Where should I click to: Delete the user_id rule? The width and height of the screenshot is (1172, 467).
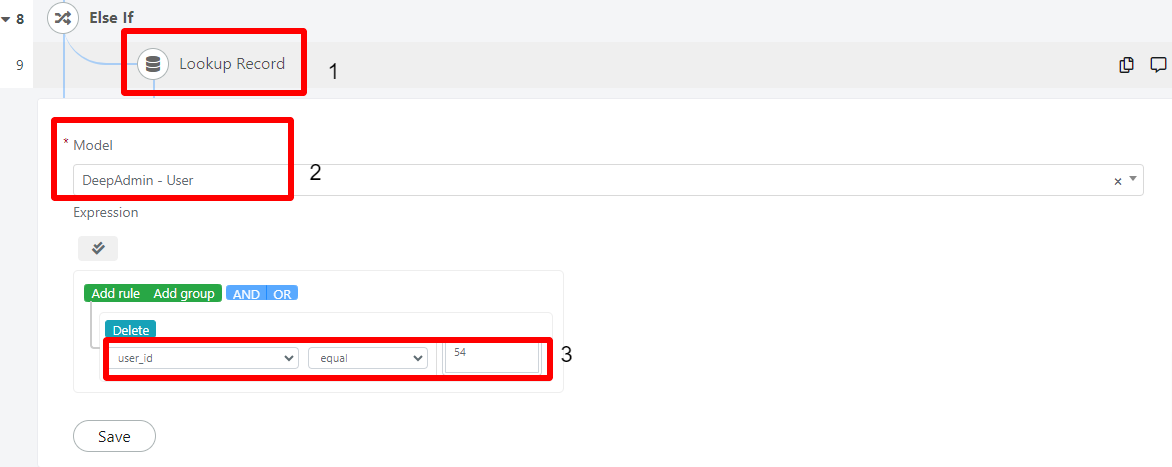(131, 330)
